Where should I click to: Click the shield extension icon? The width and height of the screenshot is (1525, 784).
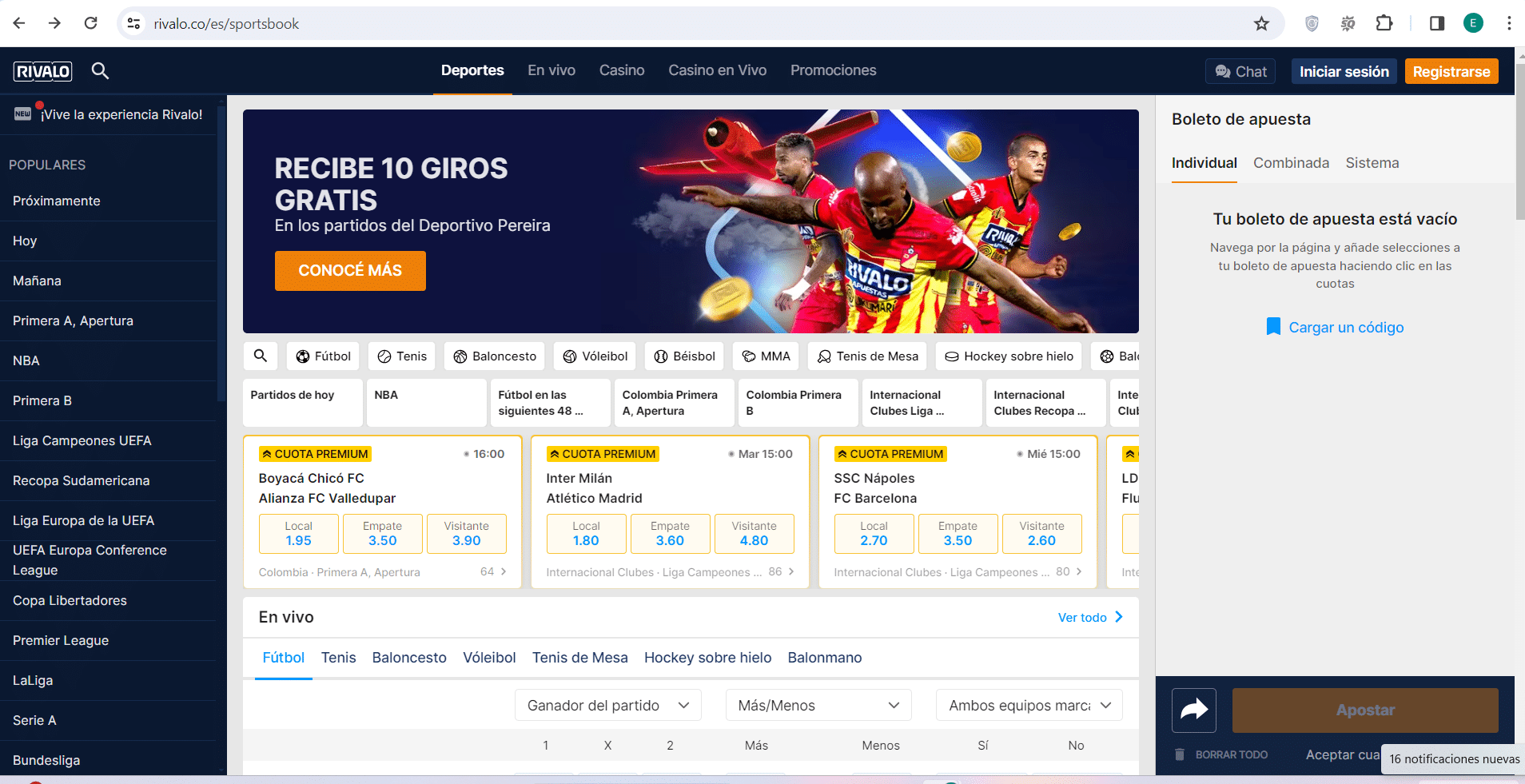1312,23
